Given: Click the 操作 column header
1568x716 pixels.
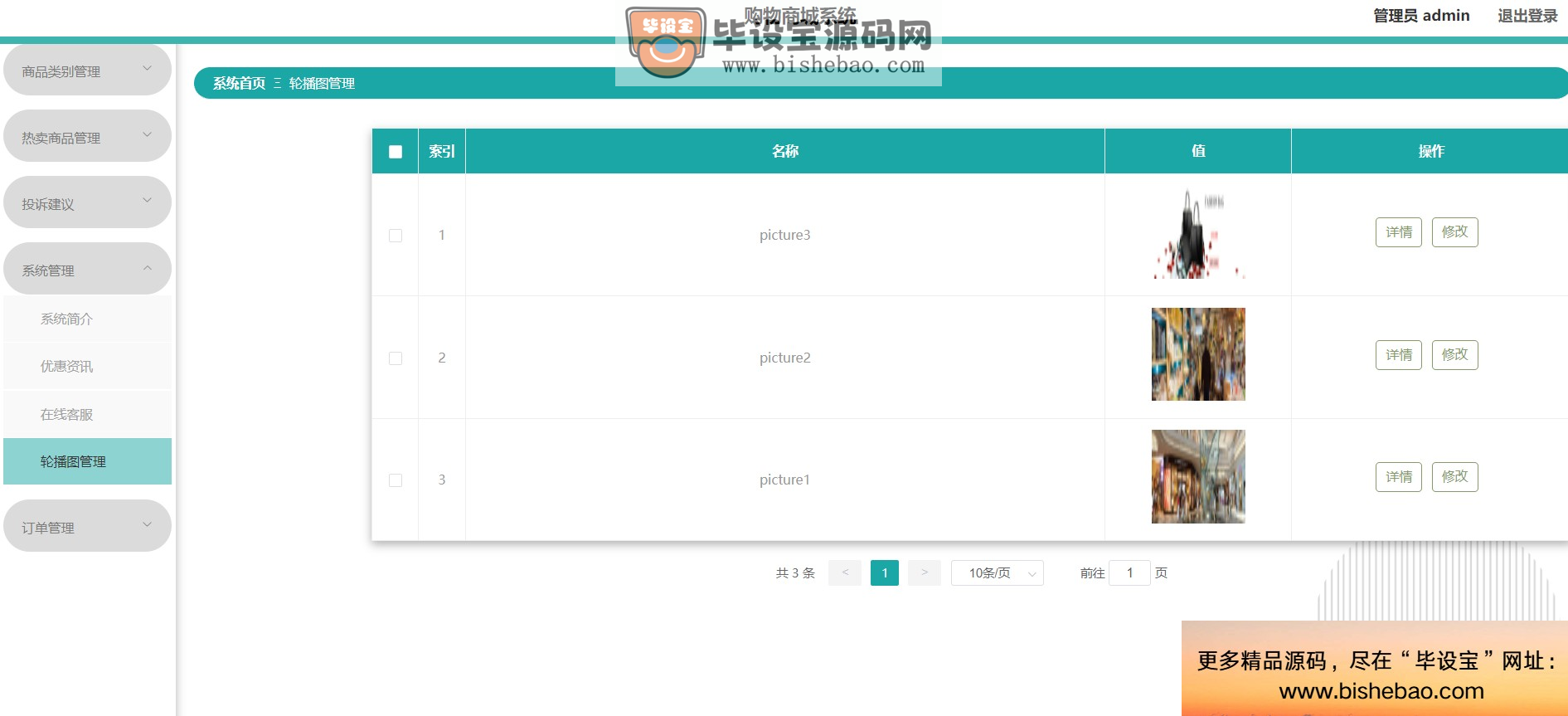Looking at the screenshot, I should click(1431, 151).
